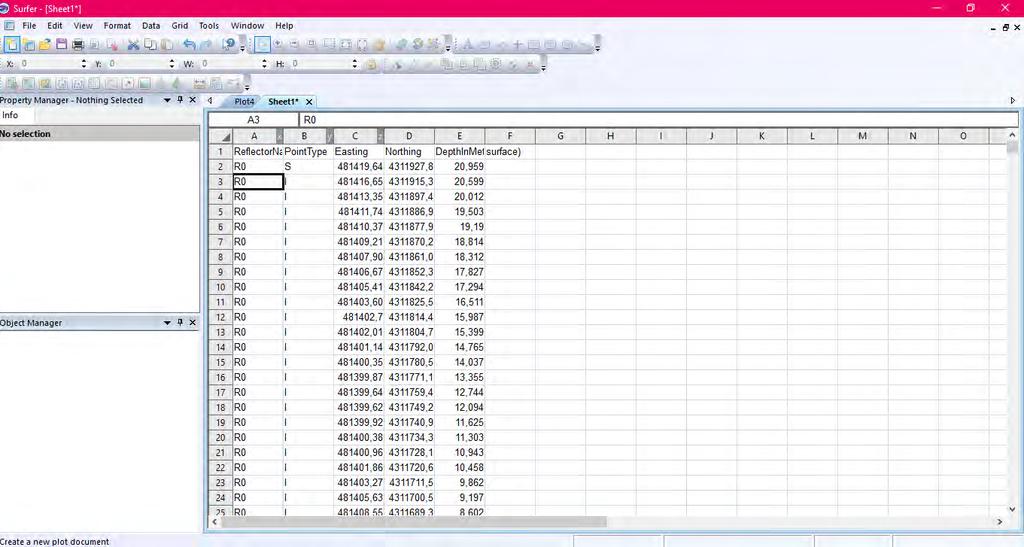
Task: Open the Edit menu
Action: [x=55, y=25]
